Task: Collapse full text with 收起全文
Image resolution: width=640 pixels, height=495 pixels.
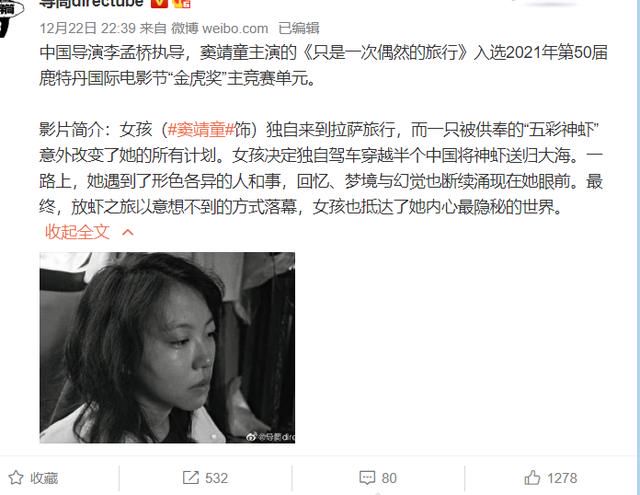Action: (78, 232)
